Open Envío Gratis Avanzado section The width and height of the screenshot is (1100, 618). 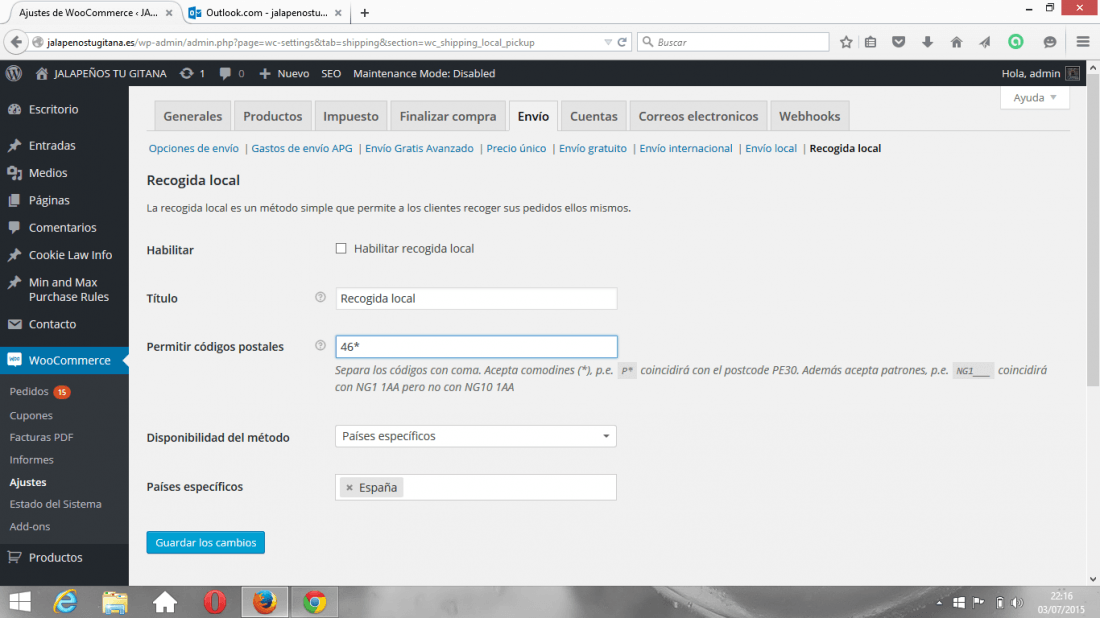[419, 148]
